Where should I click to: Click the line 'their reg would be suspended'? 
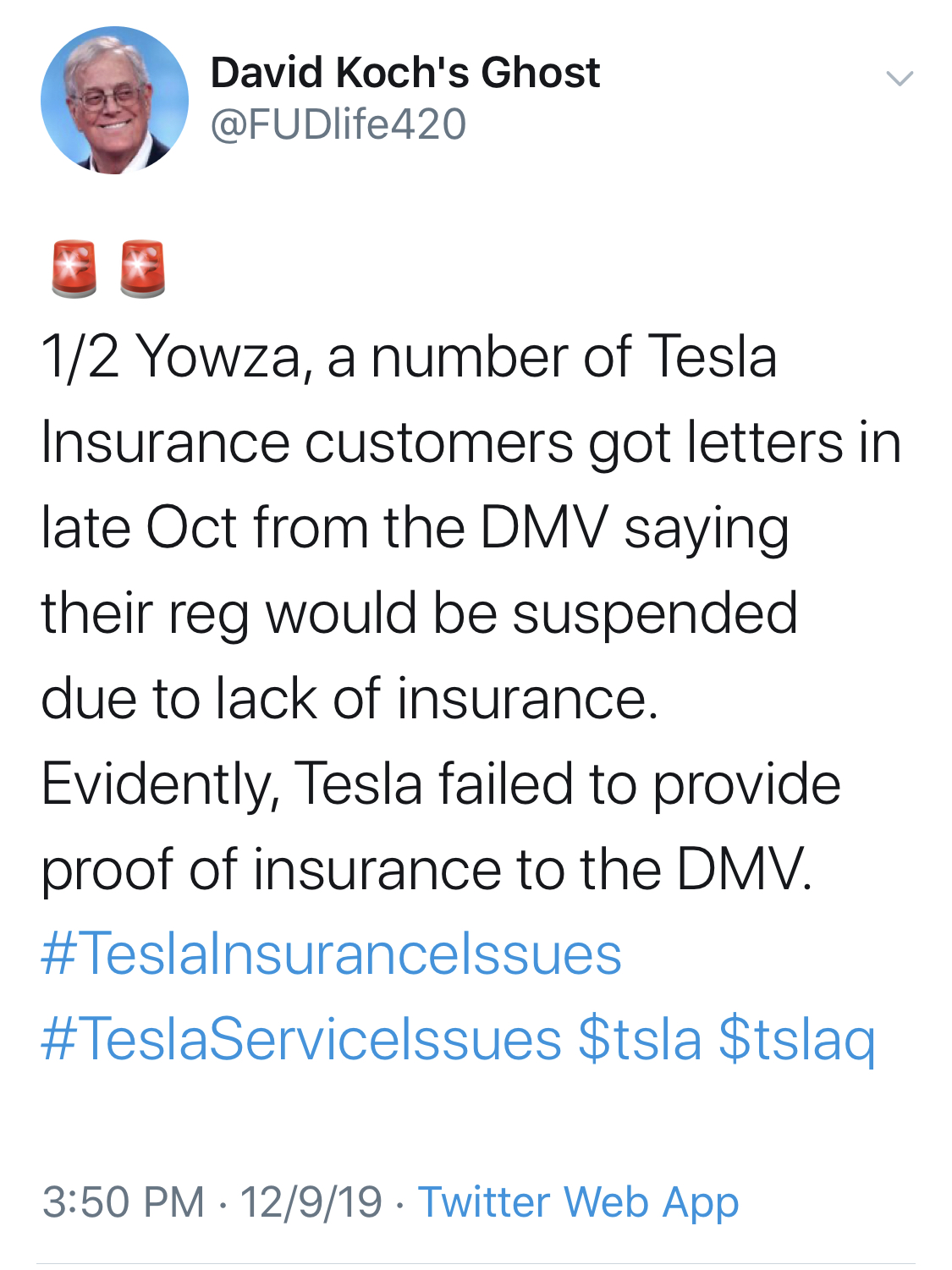click(419, 614)
